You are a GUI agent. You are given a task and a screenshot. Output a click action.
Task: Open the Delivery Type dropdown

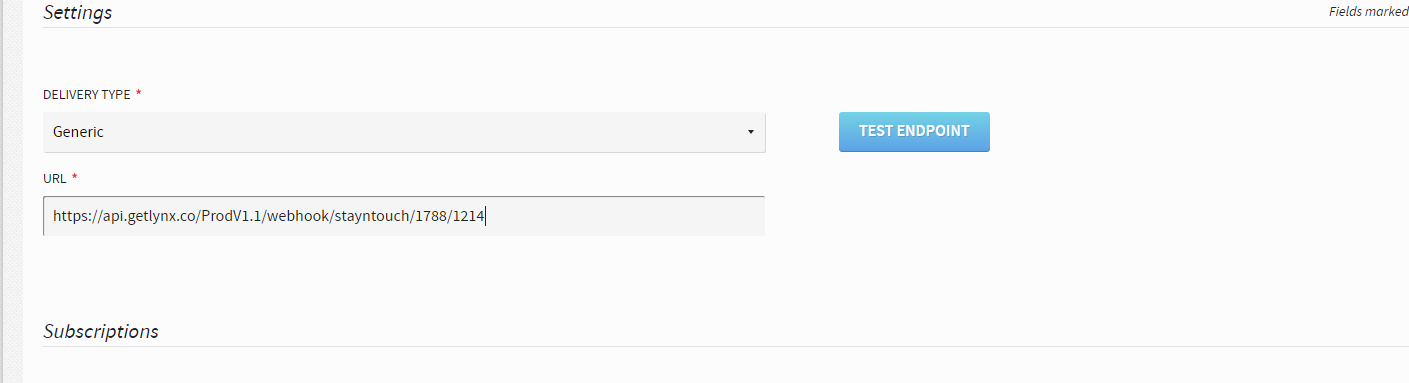tap(404, 132)
